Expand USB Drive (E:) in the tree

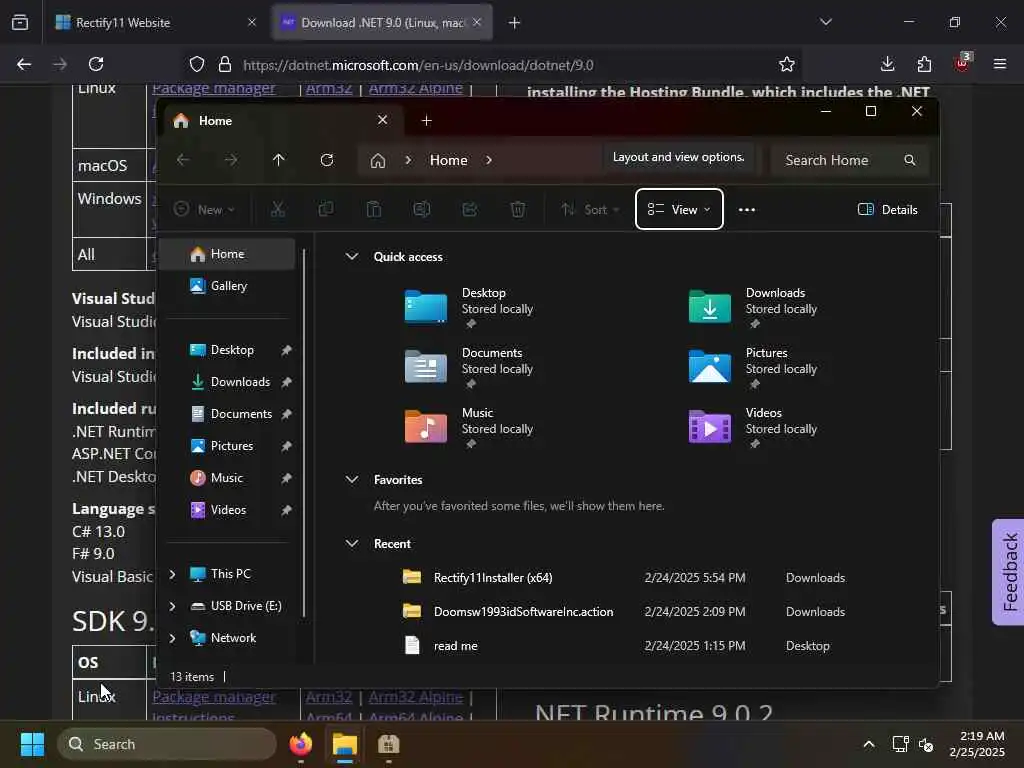172,606
